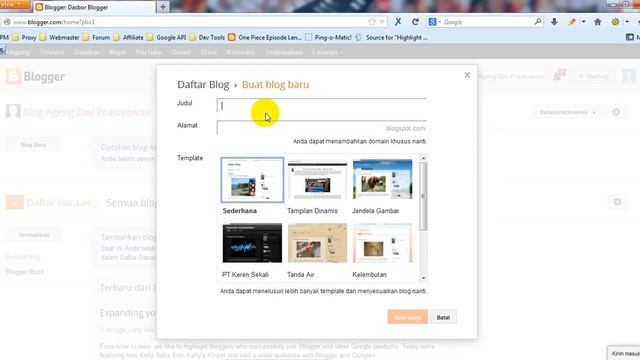Screen dimensions: 640x360
Task: Click the orange Buat blog button
Action: pos(407,317)
